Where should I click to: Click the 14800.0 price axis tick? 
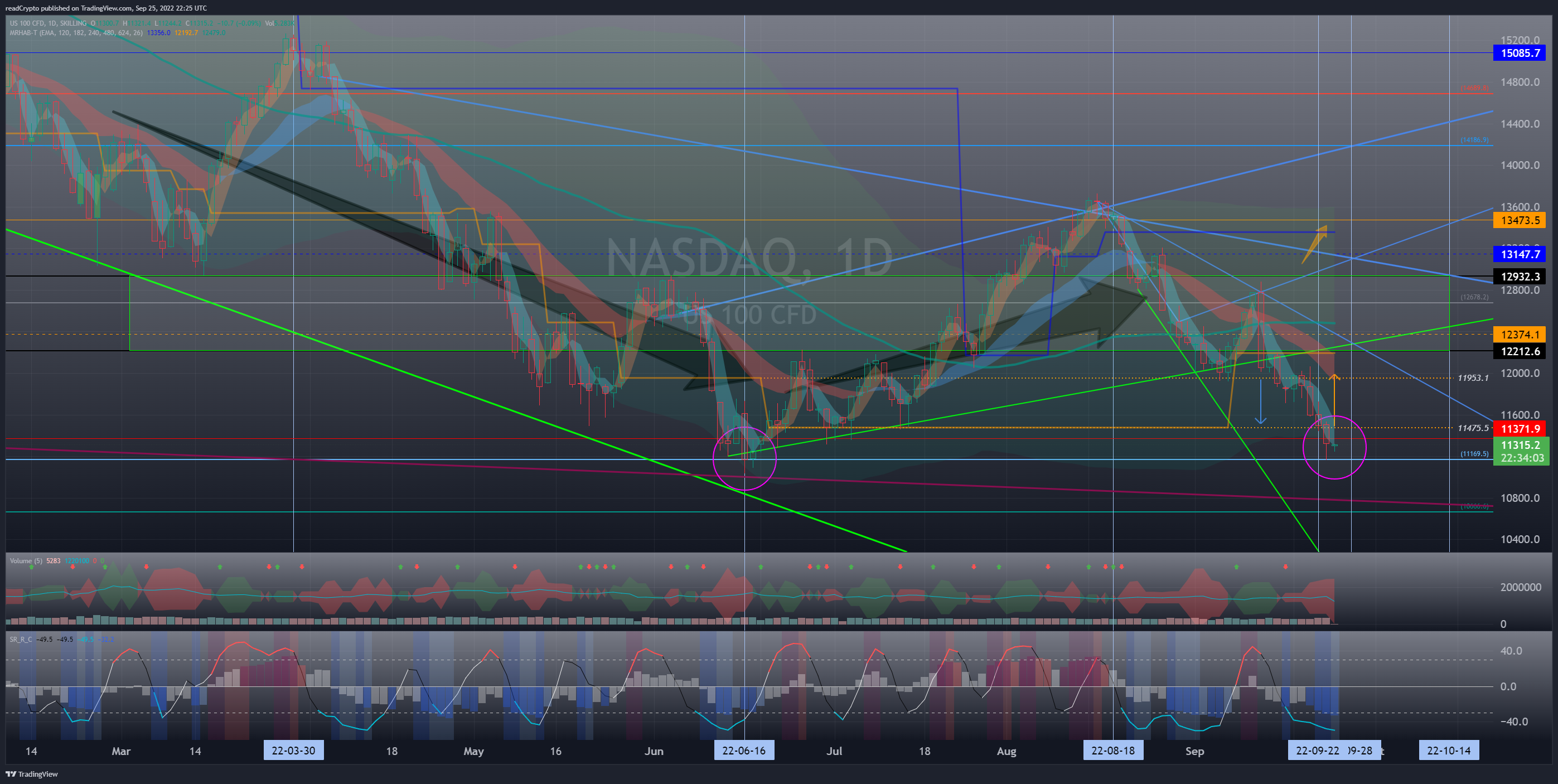point(1520,83)
